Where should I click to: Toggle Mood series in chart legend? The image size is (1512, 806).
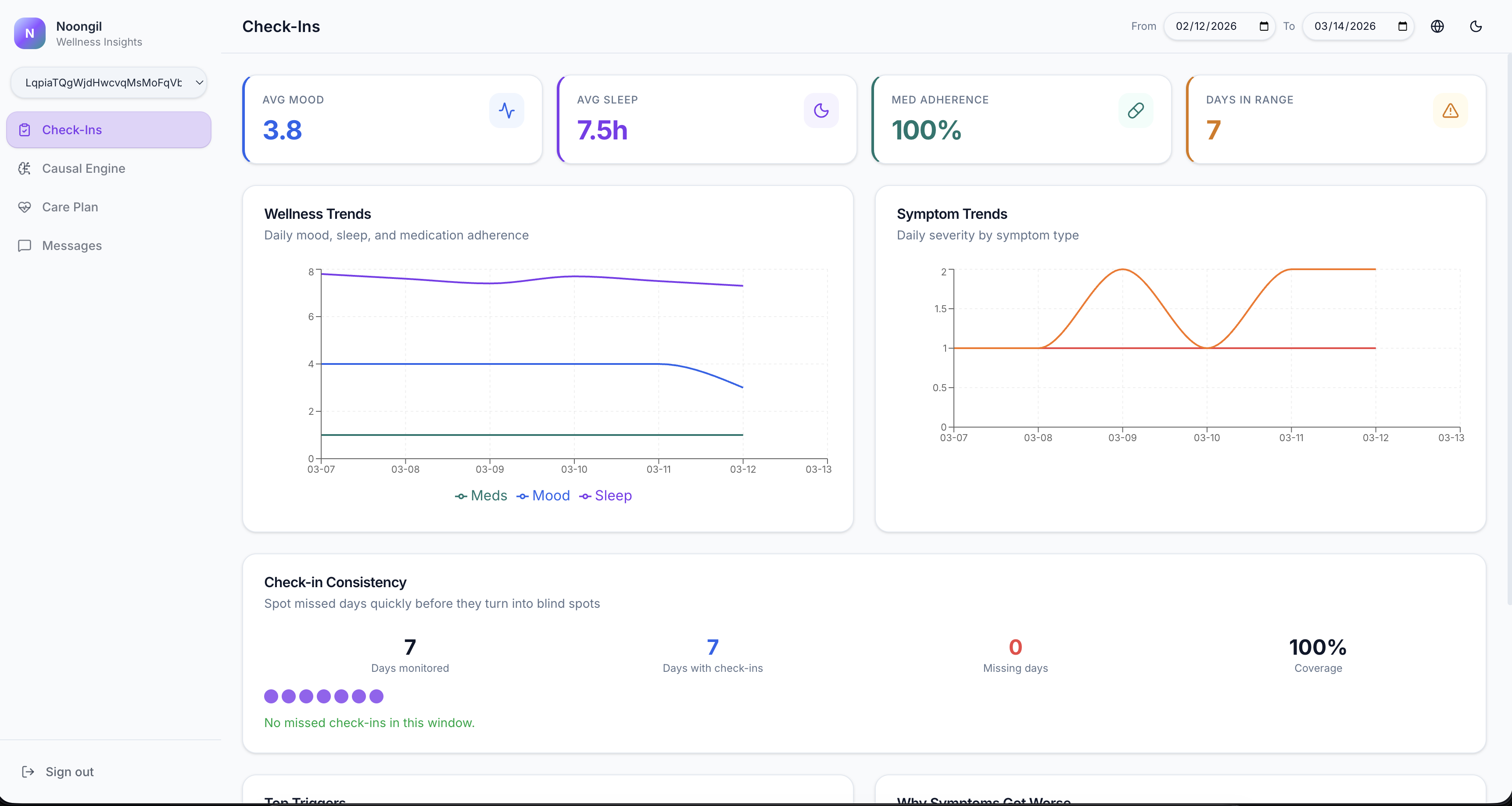[x=543, y=496]
